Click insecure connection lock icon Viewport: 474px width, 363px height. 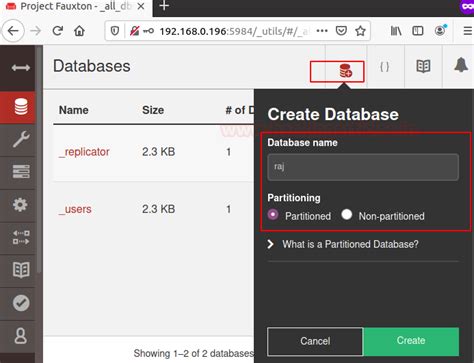(135, 31)
